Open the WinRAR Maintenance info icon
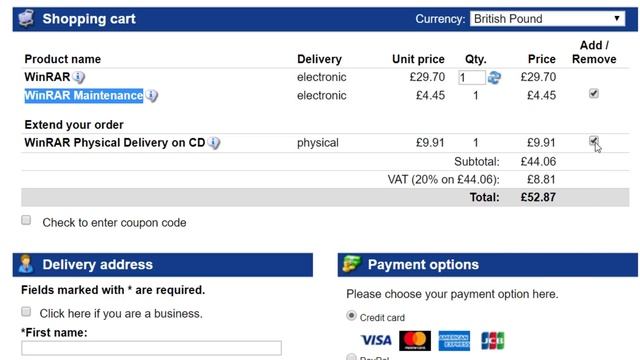This screenshot has width=640, height=360. [151, 96]
